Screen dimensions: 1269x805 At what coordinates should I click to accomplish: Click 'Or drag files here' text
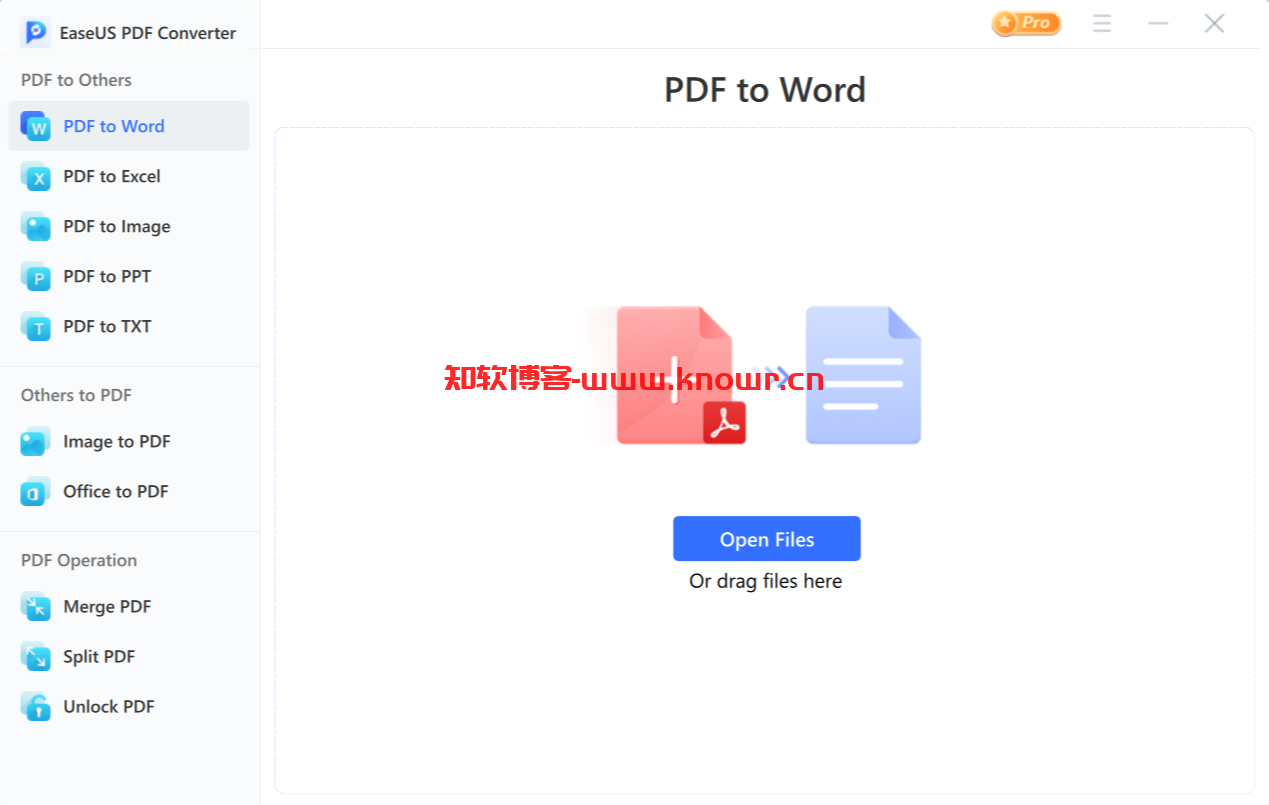[766, 581]
